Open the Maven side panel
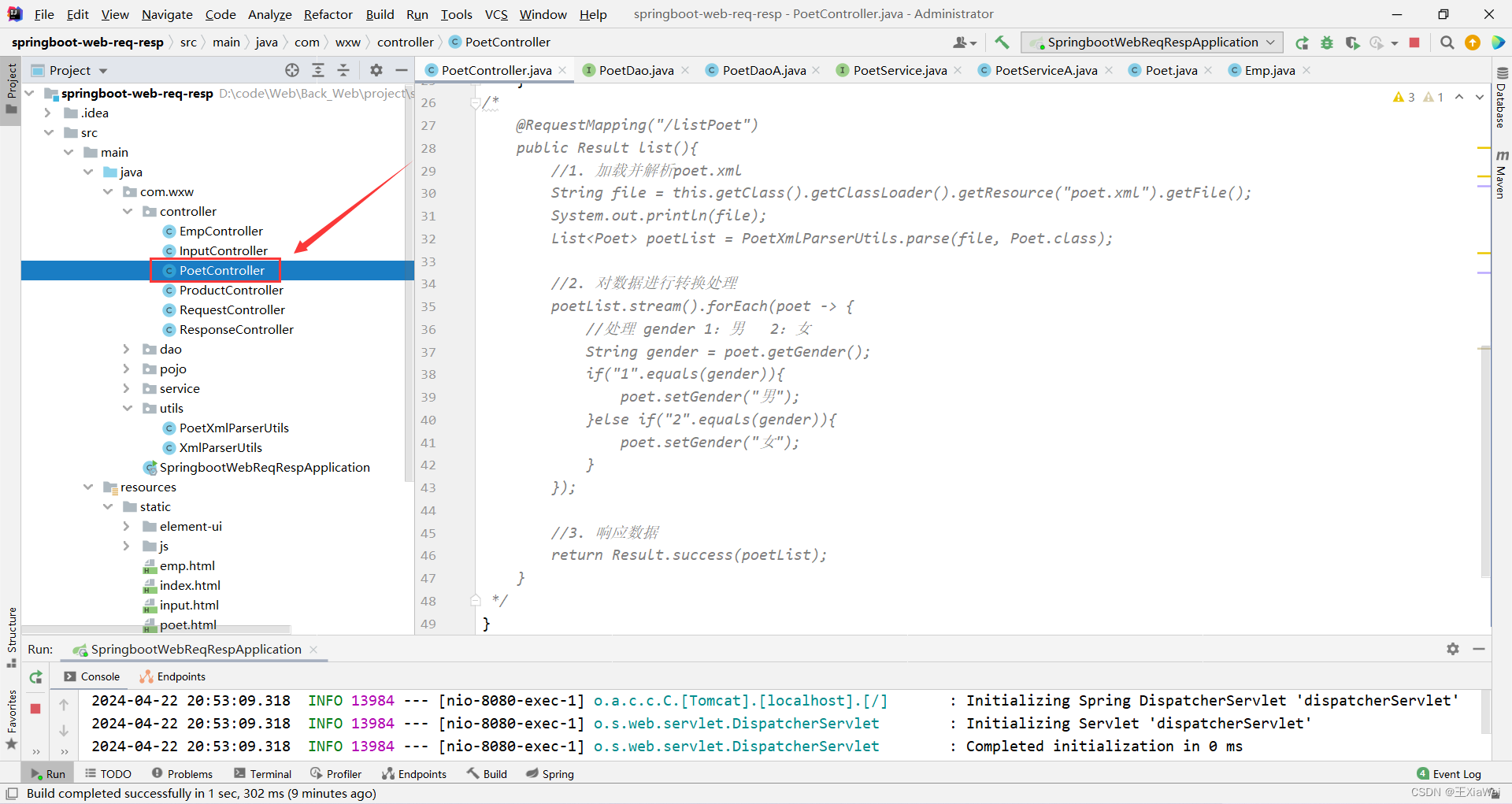 coord(1502,174)
